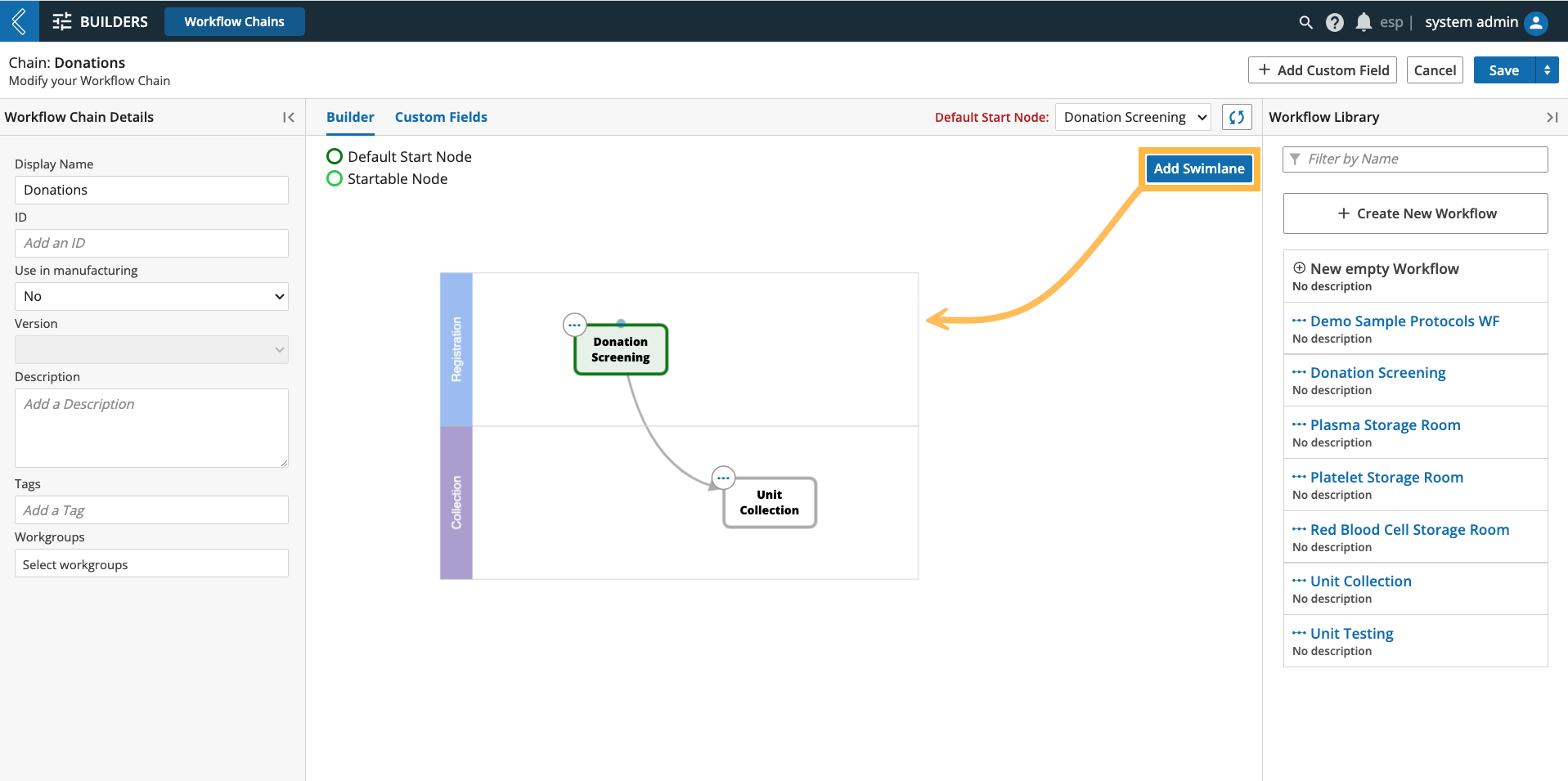1568x781 pixels.
Task: Open the Donation Screening node options menu
Action: click(x=575, y=325)
